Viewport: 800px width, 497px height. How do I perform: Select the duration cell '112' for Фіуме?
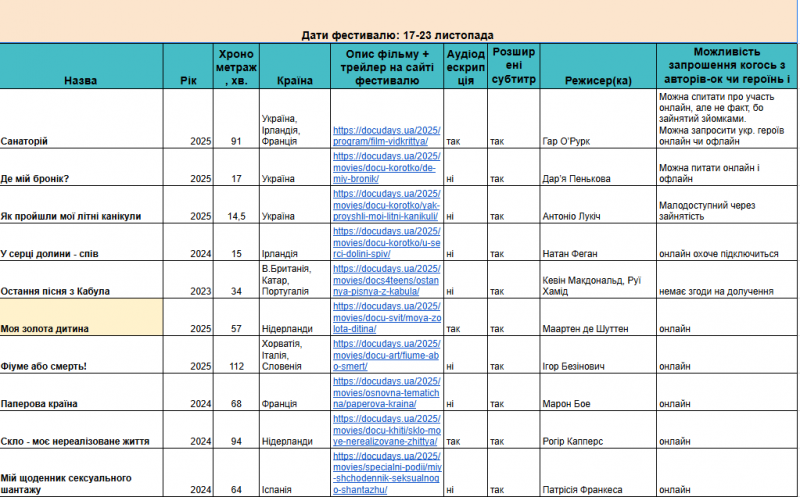236,355
